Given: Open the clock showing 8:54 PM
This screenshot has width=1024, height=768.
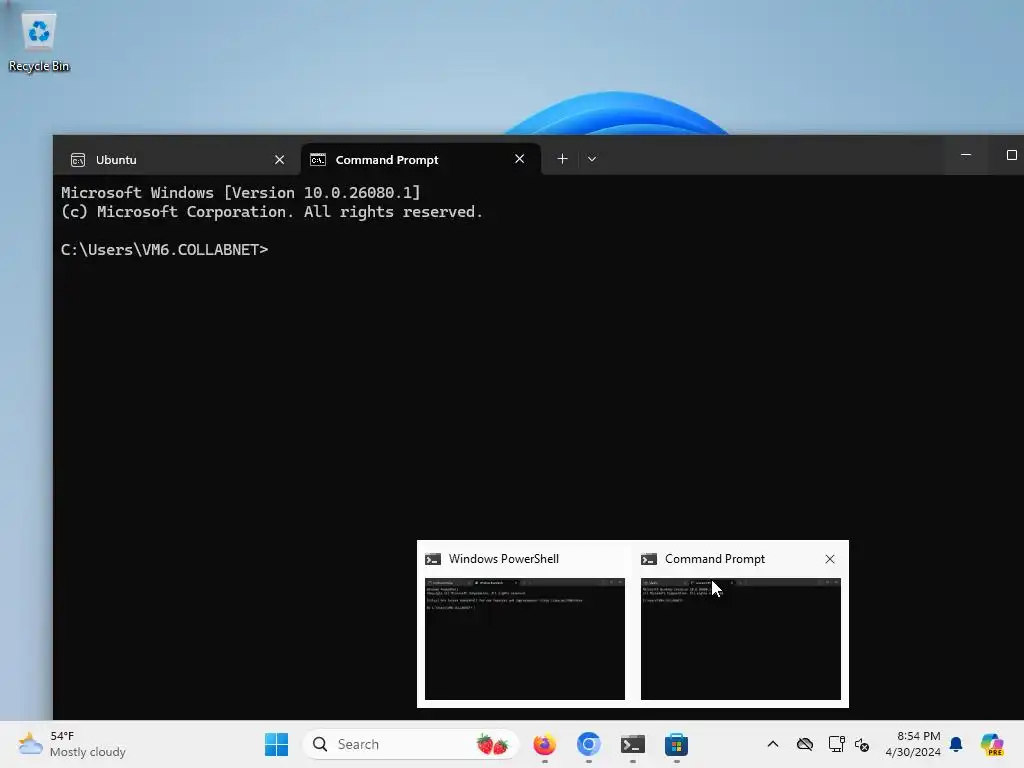Looking at the screenshot, I should 913,744.
